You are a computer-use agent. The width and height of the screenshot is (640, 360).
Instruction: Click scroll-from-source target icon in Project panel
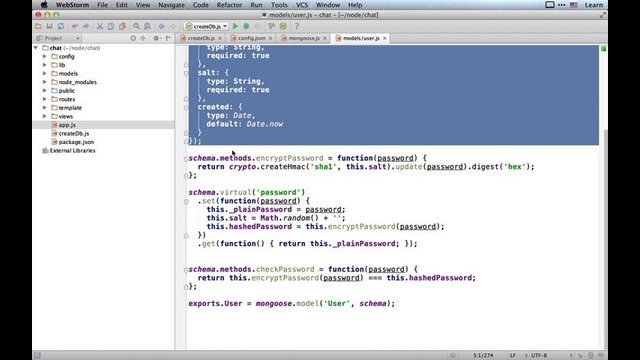tap(133, 38)
